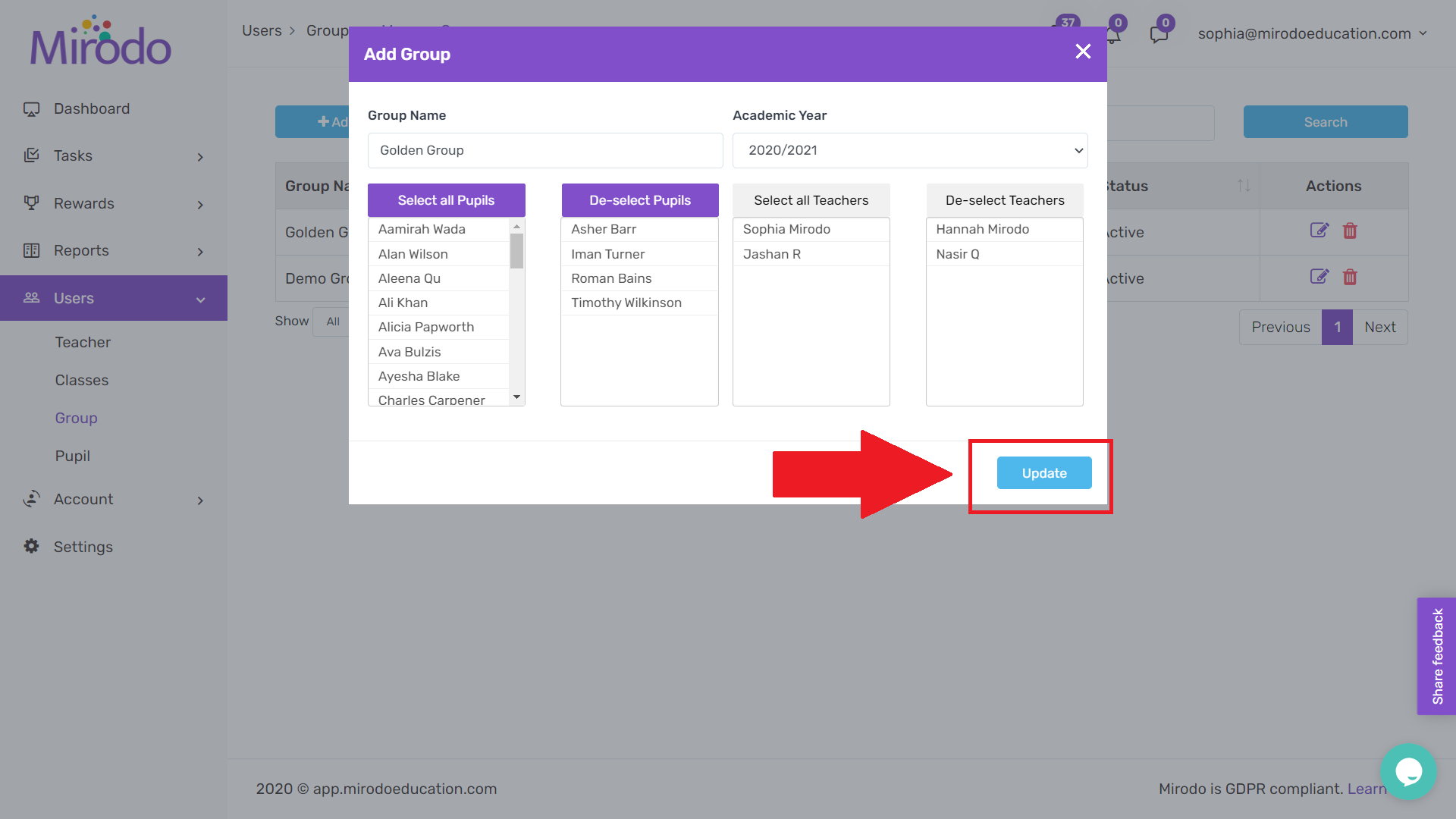Viewport: 1456px width, 819px height.
Task: Click the pupil list scrollbar thumb
Action: (x=516, y=251)
